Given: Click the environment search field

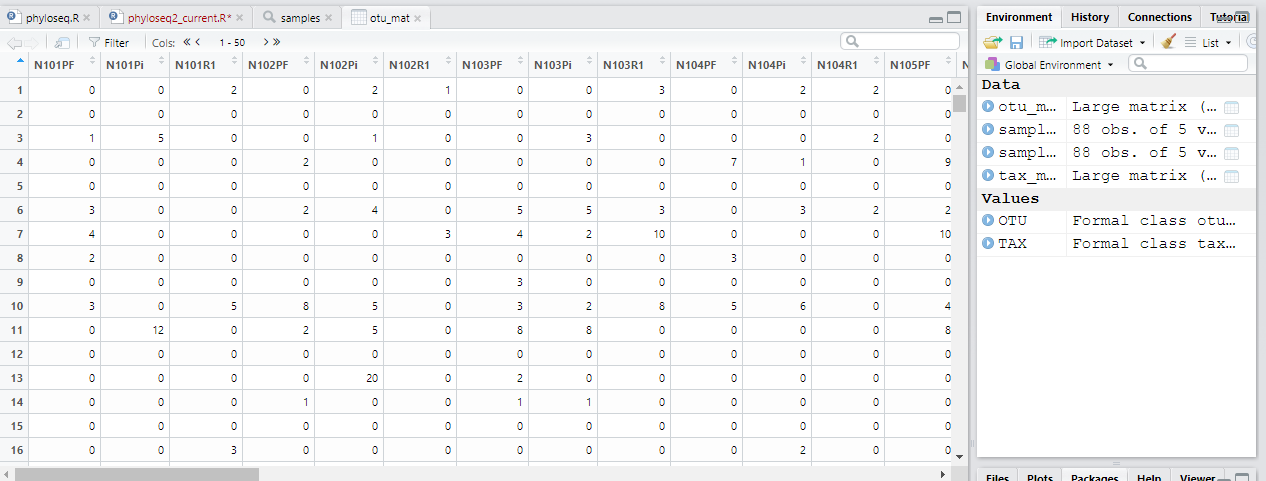Looking at the screenshot, I should click(1190, 64).
